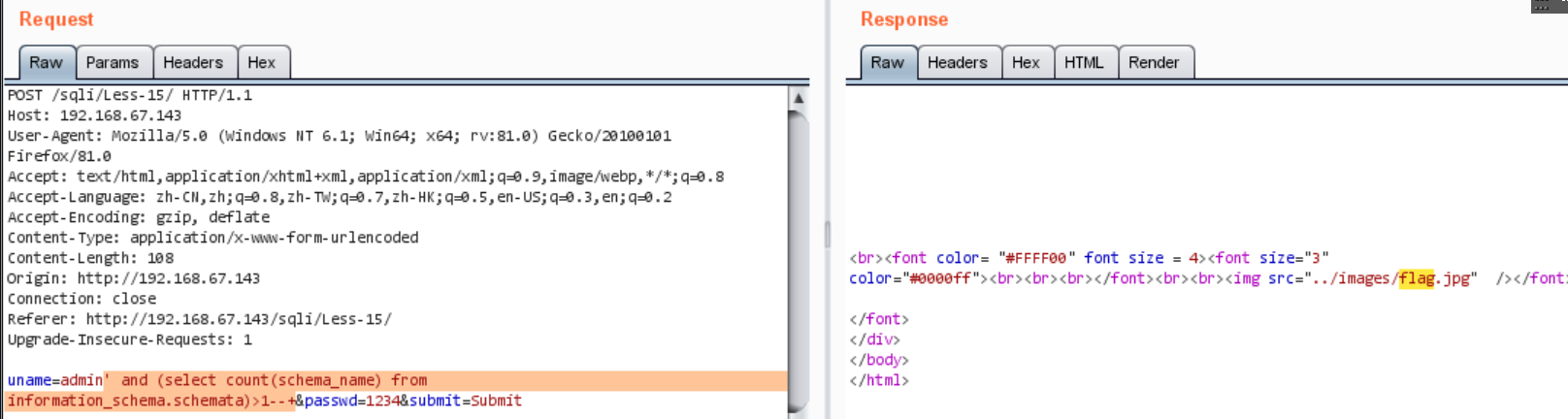The height and width of the screenshot is (419, 1568).
Task: Click the POST /sqli/Less-15/ request line
Action: pyautogui.click(x=130, y=95)
